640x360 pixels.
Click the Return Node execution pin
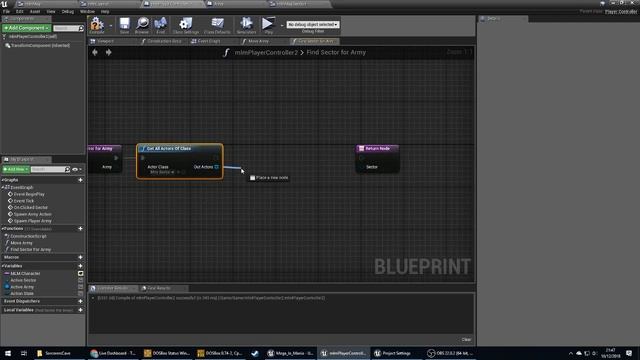click(x=361, y=158)
